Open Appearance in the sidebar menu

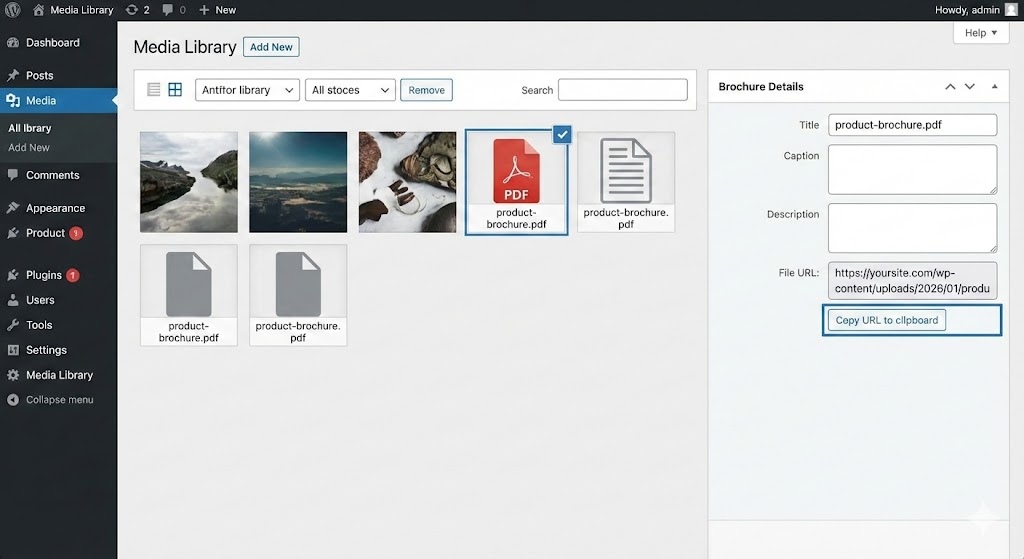click(55, 208)
